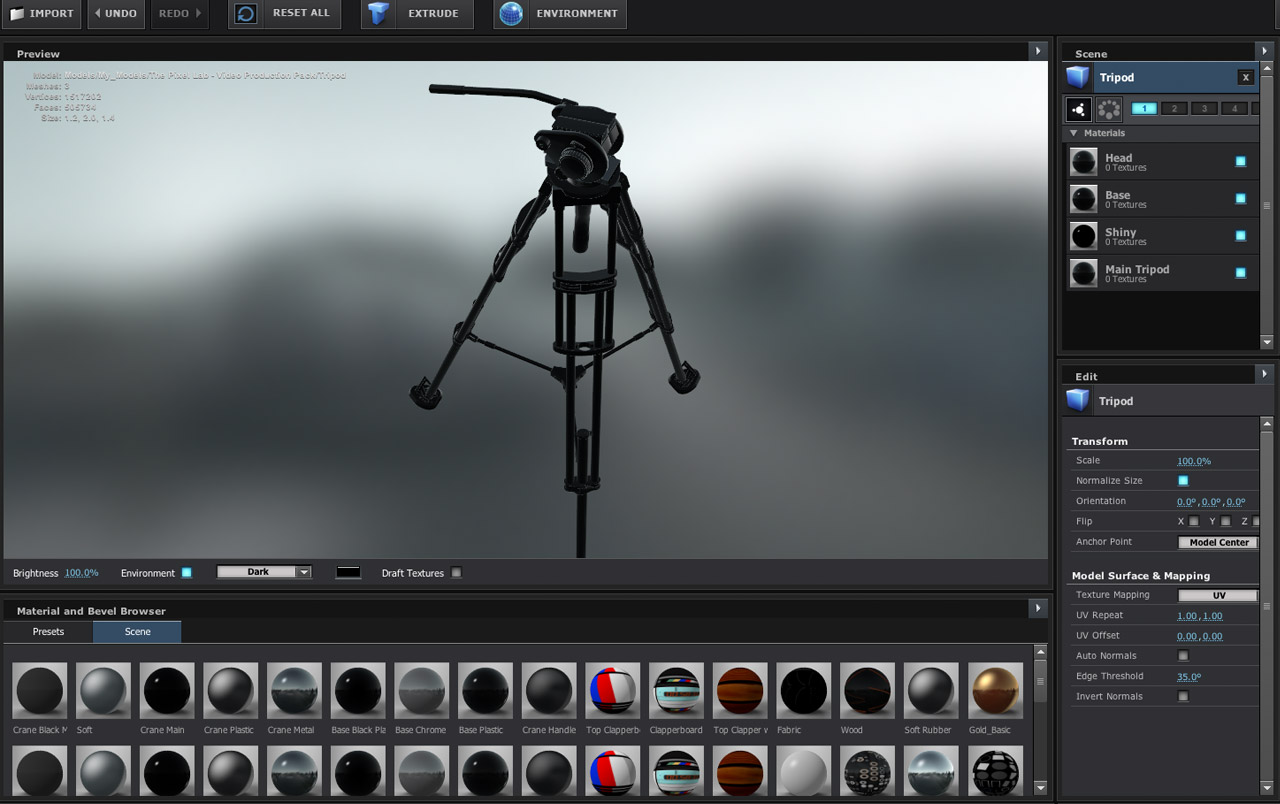Screen dimensions: 1280x804
Task: Toggle the Base material visibility checkbox
Action: tap(1241, 198)
